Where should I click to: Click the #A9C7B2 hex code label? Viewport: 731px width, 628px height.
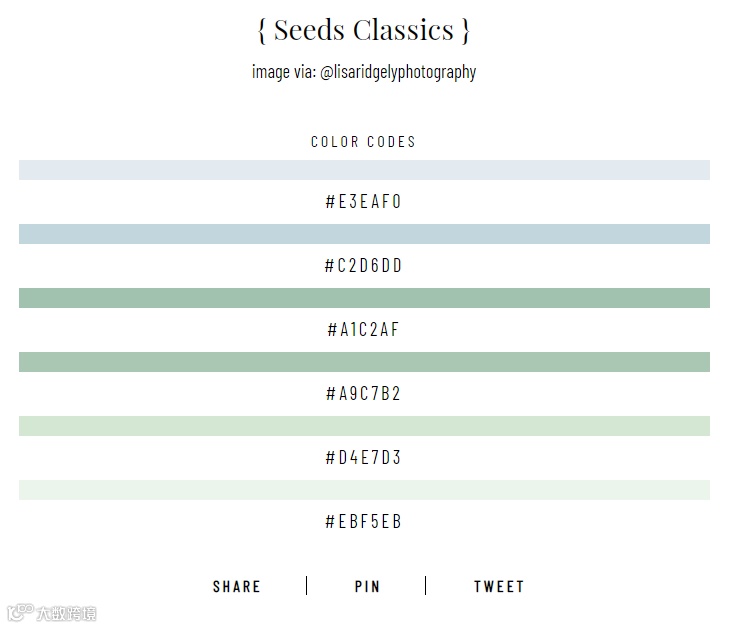coord(364,394)
